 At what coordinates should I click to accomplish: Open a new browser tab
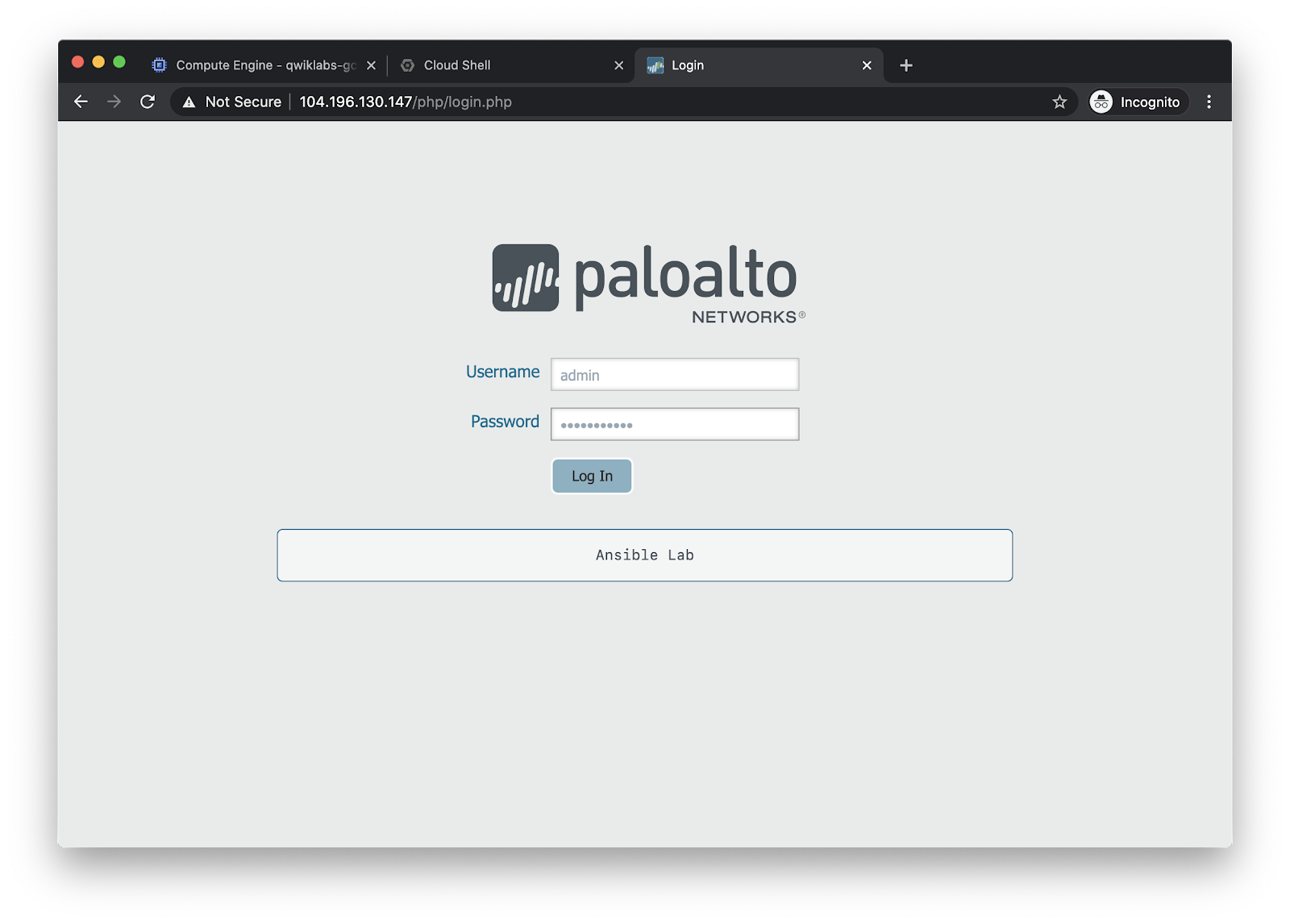click(906, 65)
